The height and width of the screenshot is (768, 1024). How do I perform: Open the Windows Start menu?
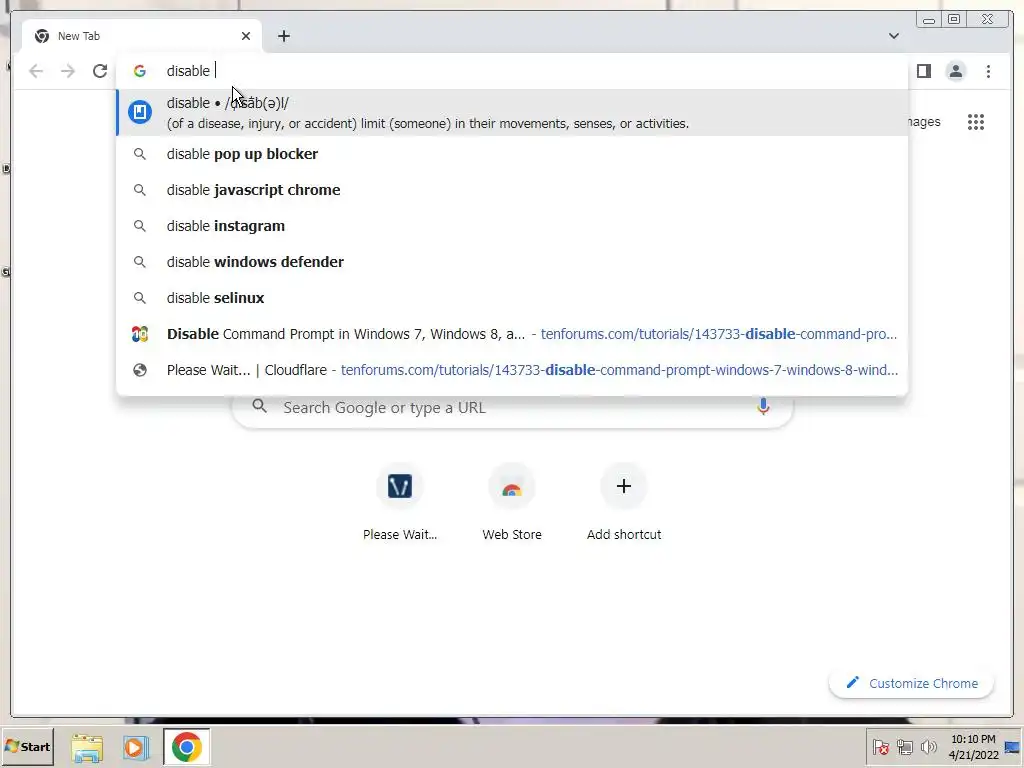(27, 746)
